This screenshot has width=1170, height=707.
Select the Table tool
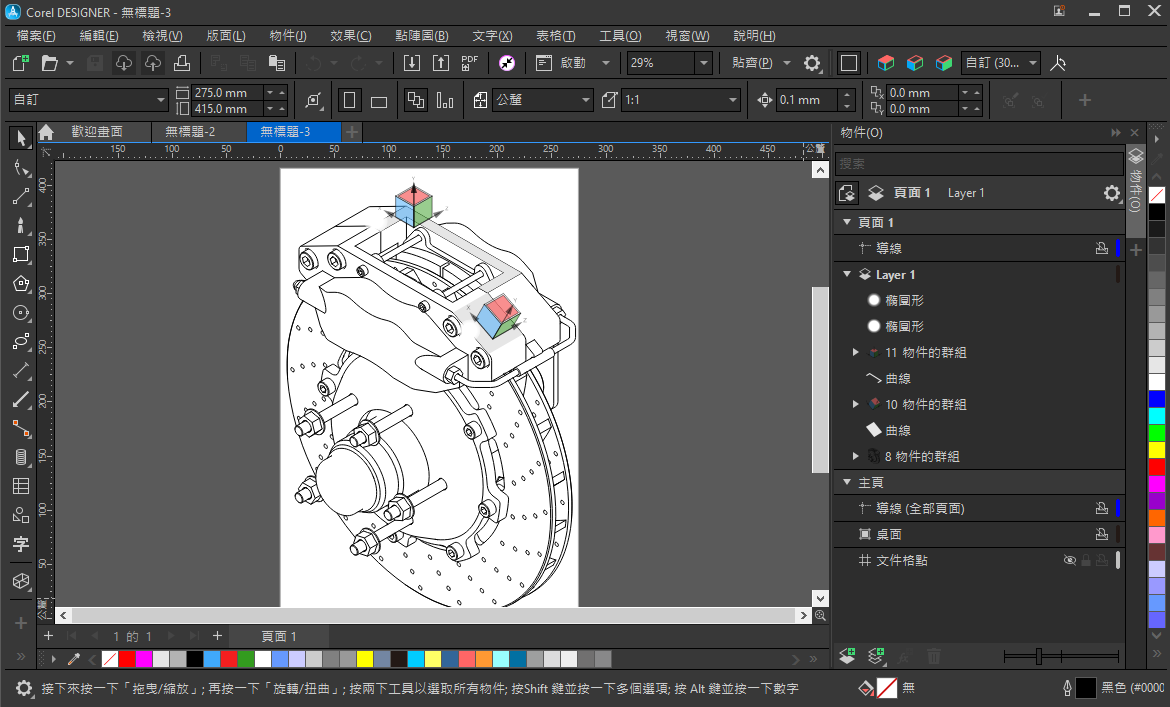21,486
